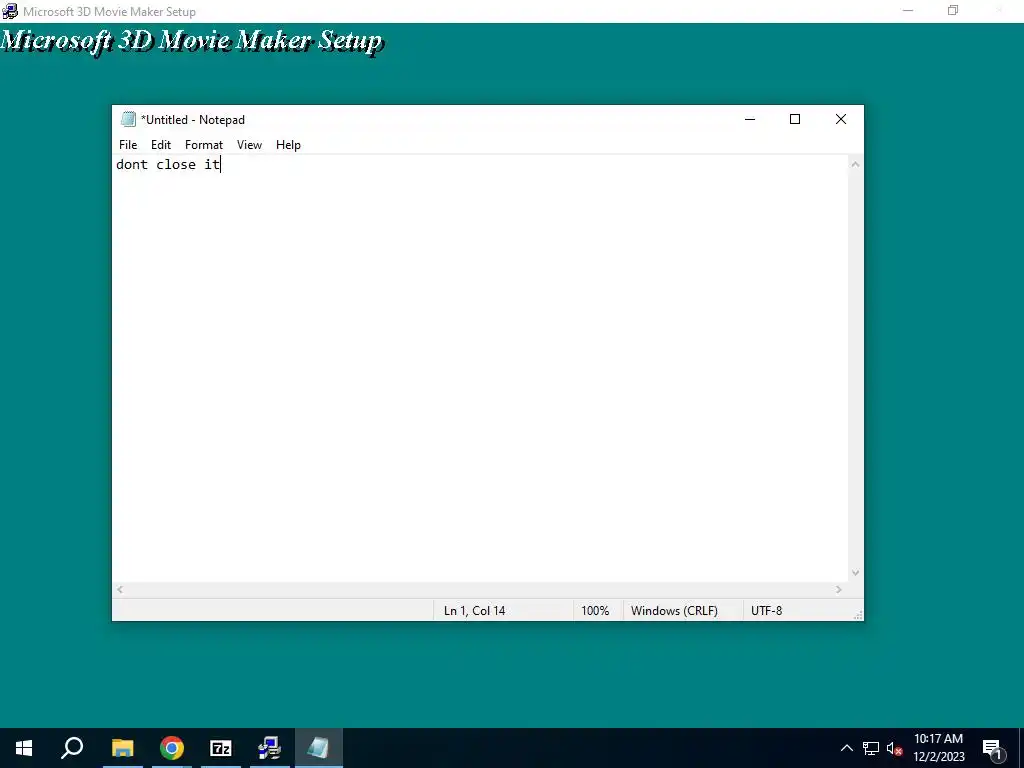Click the Ln 1, Col 14 status entry
Viewport: 1024px width, 768px height.
coord(475,611)
